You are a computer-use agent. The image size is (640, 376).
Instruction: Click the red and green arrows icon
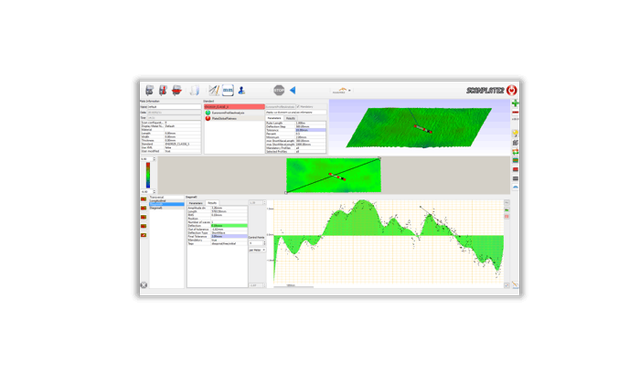coord(515,151)
